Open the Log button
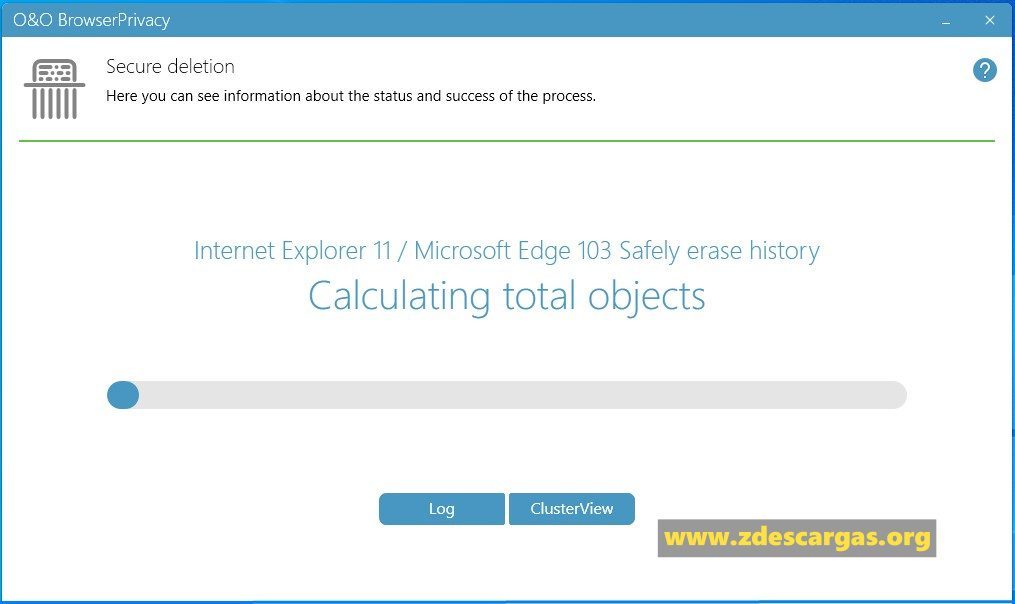This screenshot has width=1015, height=604. pos(441,509)
